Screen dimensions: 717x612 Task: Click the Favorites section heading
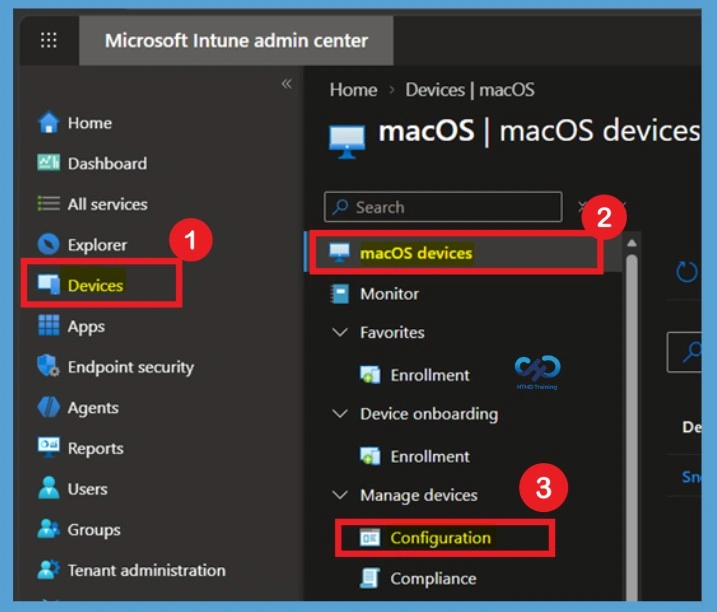pos(392,332)
